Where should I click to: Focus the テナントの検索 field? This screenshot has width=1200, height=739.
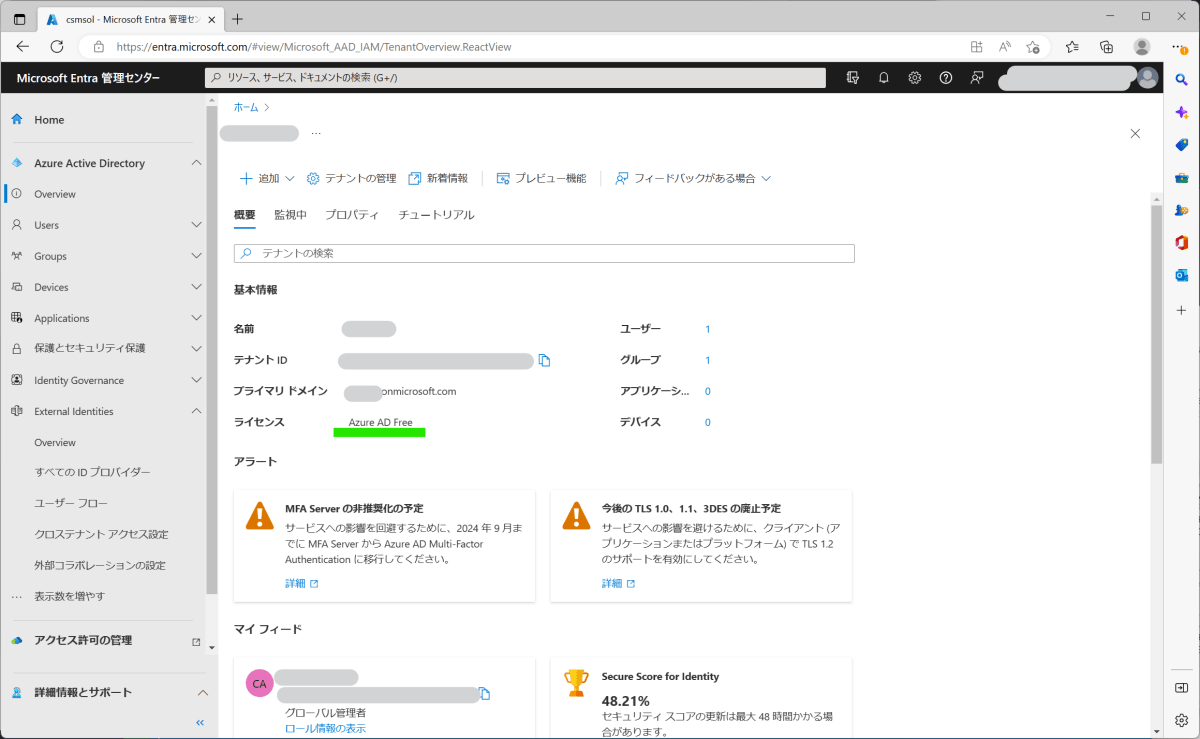(x=544, y=254)
